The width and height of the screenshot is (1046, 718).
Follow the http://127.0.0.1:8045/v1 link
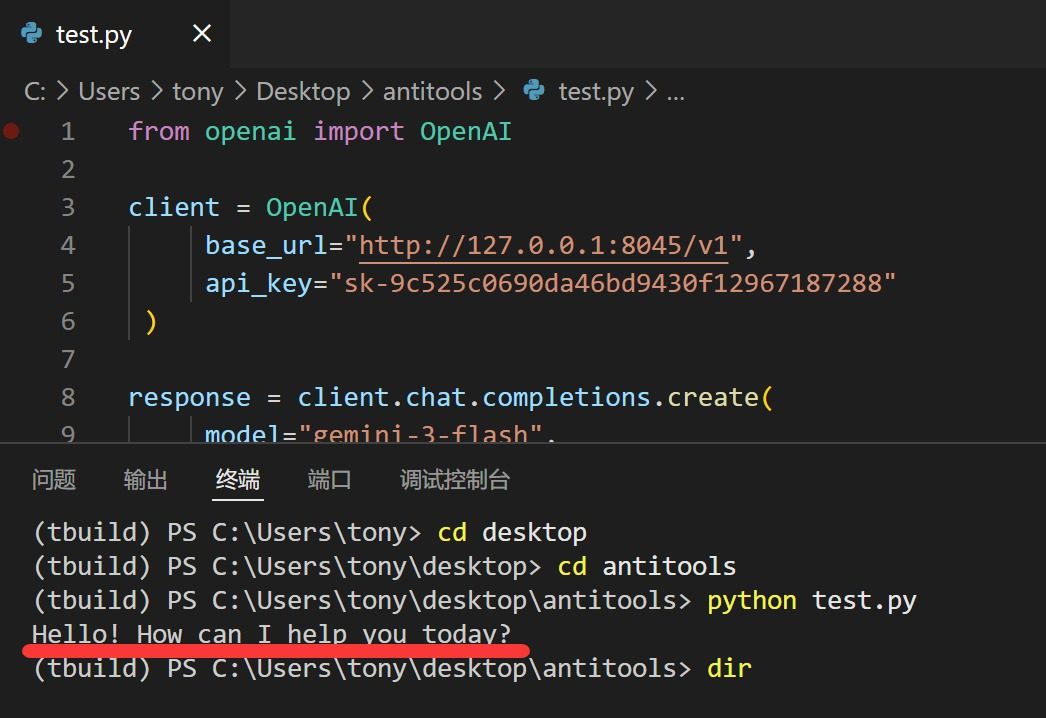(550, 246)
